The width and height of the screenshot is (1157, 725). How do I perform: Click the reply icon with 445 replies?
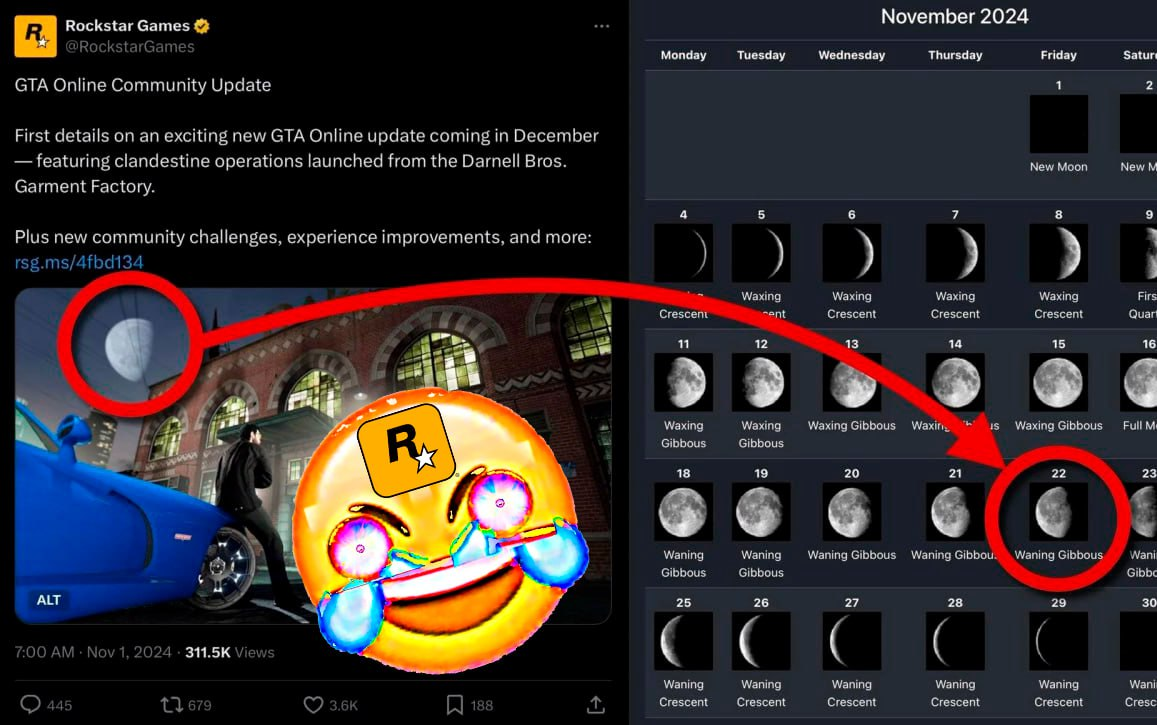30,704
